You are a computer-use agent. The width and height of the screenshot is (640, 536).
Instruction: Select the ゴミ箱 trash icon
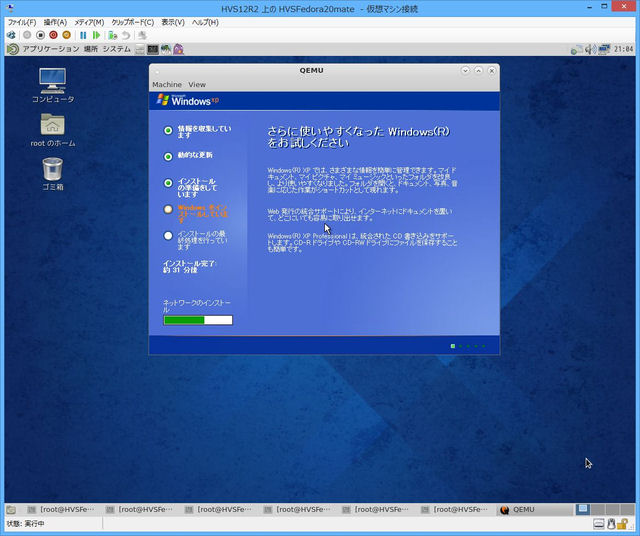[53, 174]
